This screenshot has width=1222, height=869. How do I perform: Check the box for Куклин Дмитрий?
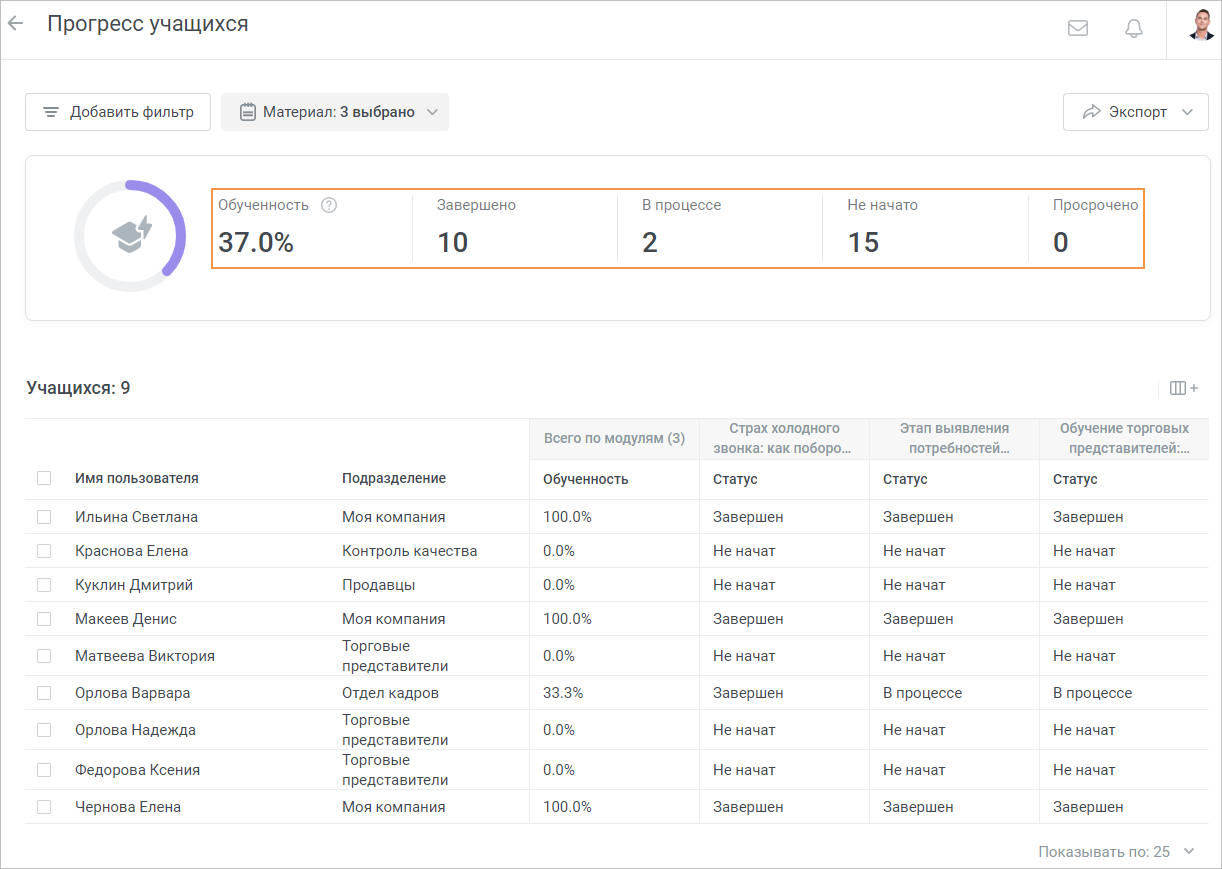point(44,585)
